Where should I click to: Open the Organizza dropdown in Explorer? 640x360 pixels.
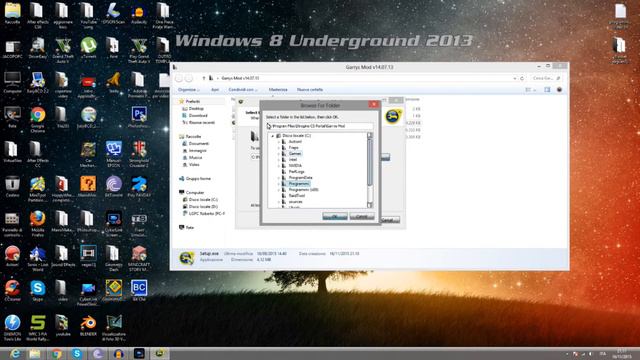coord(188,89)
